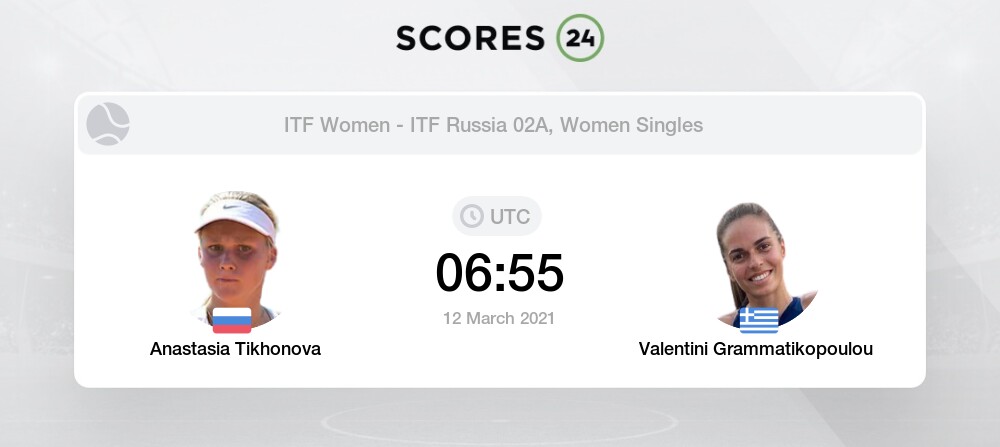Open Anastasia Tikhonova's player photo
1000x447 pixels.
coord(235,260)
